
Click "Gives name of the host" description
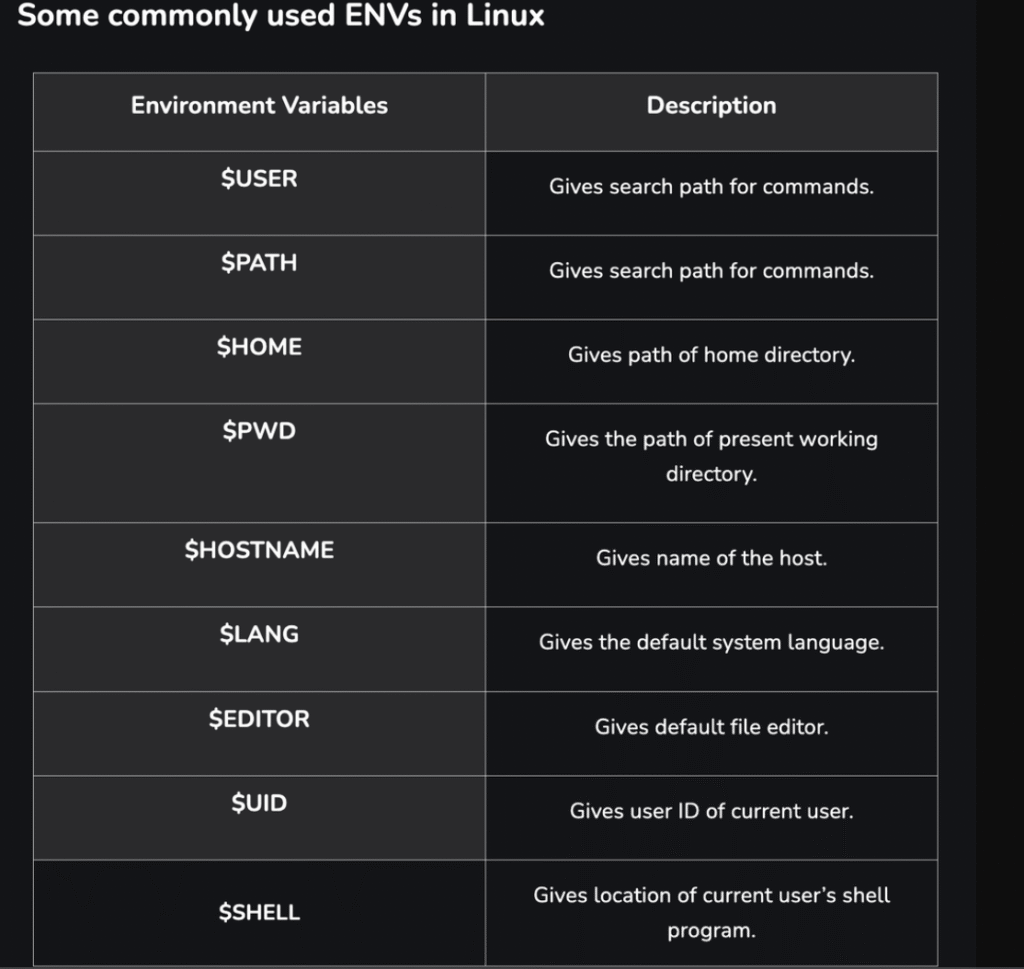tap(711, 558)
